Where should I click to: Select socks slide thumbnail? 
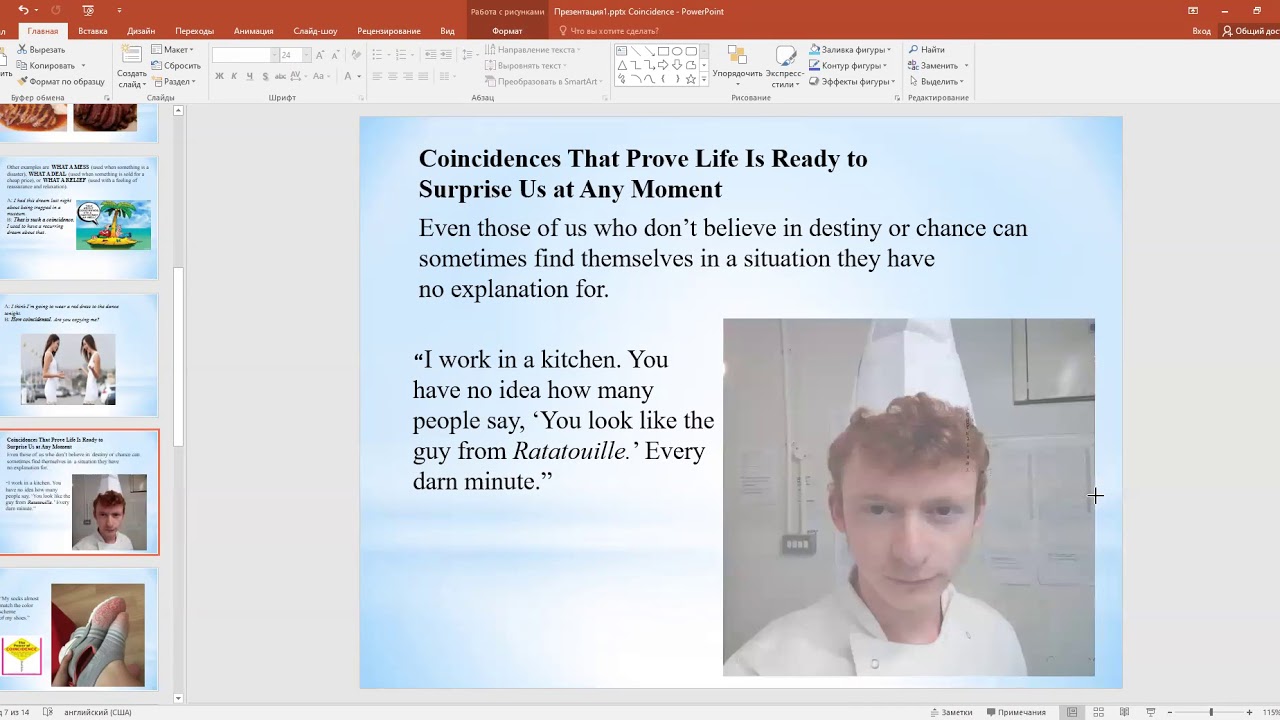pyautogui.click(x=79, y=630)
